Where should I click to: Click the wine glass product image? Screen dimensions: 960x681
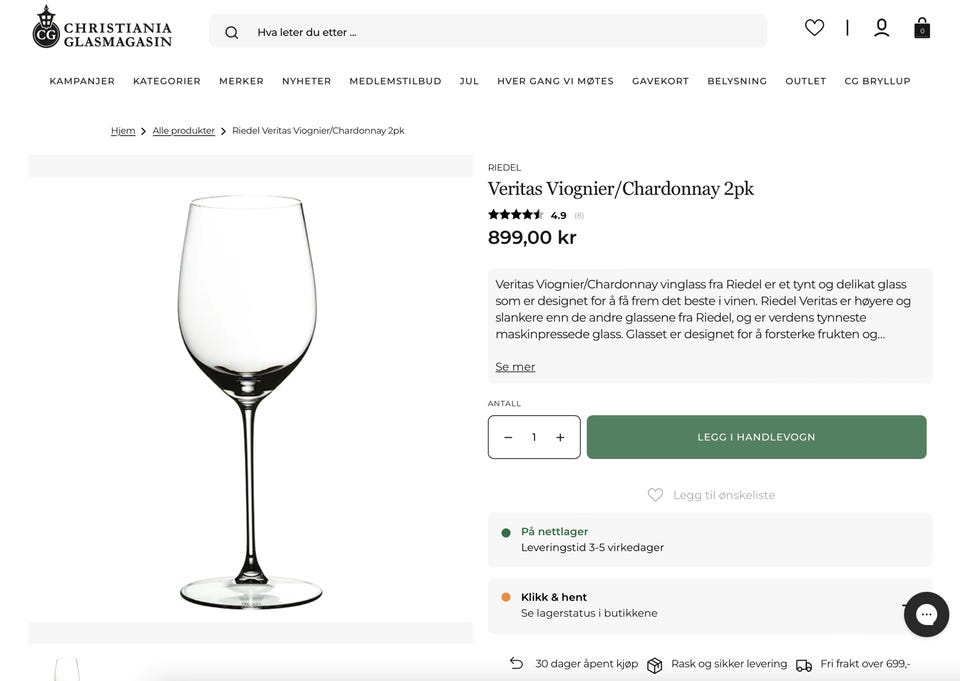[250, 400]
